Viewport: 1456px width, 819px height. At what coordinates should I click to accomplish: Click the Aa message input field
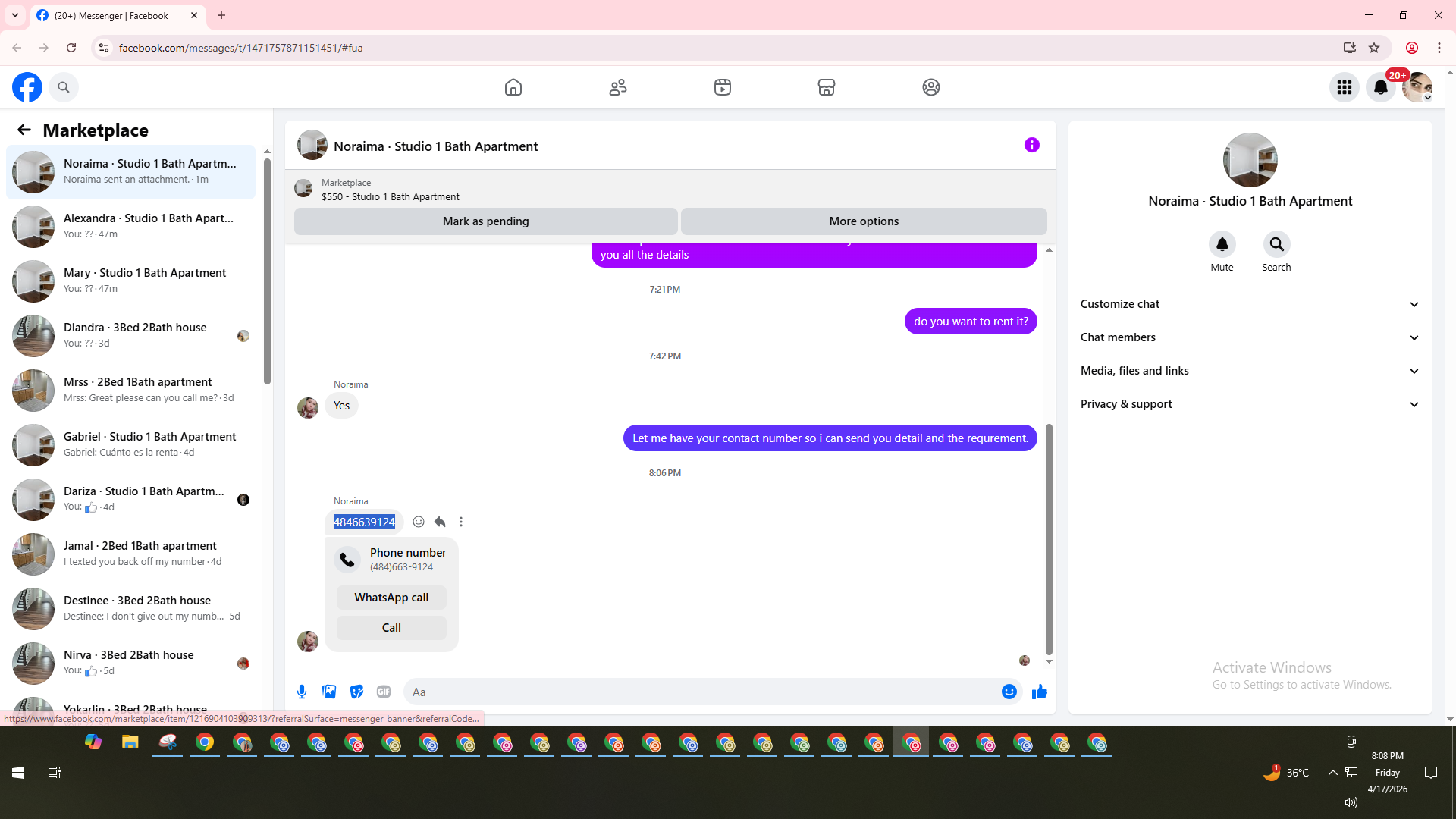(698, 692)
